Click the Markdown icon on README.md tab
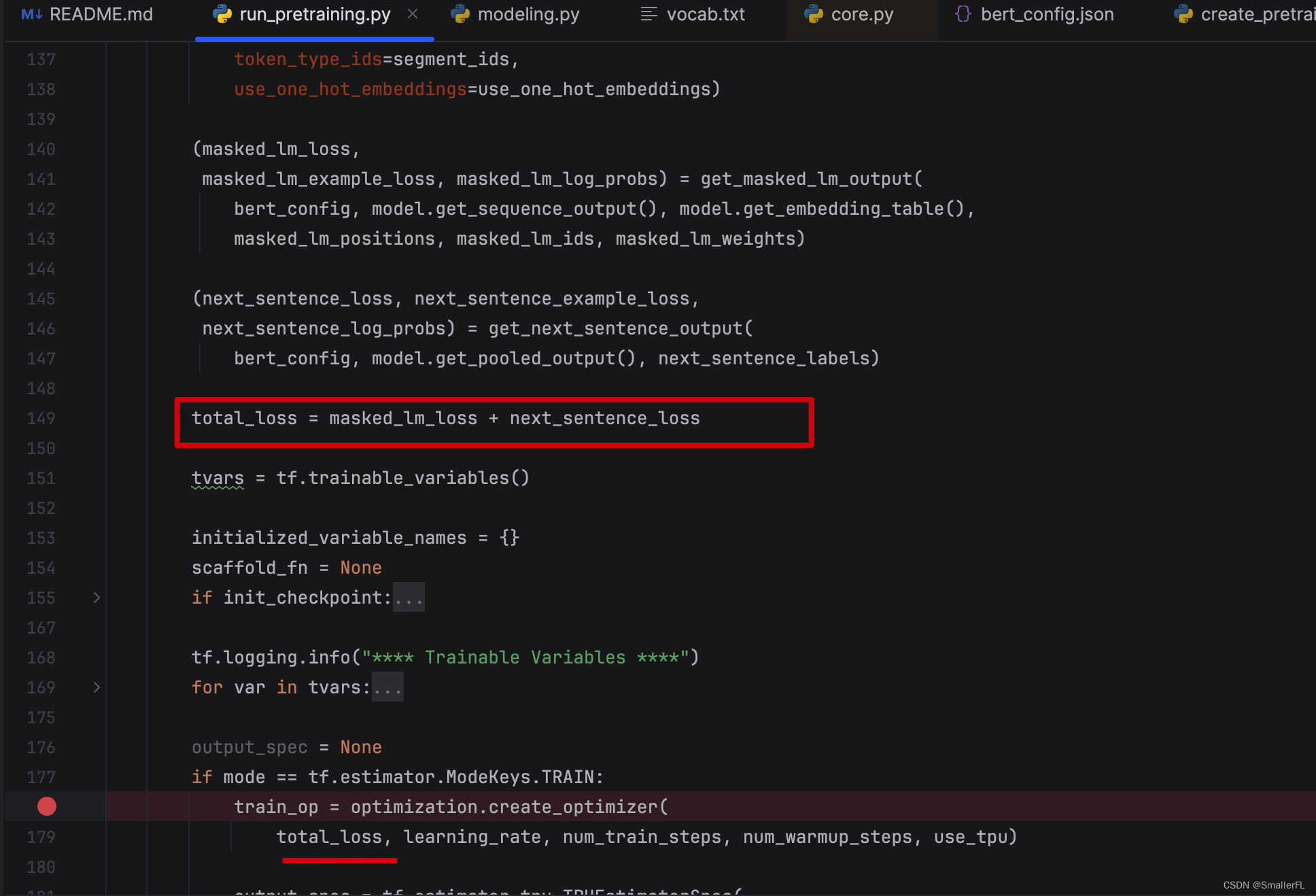1316x896 pixels. coord(31,14)
